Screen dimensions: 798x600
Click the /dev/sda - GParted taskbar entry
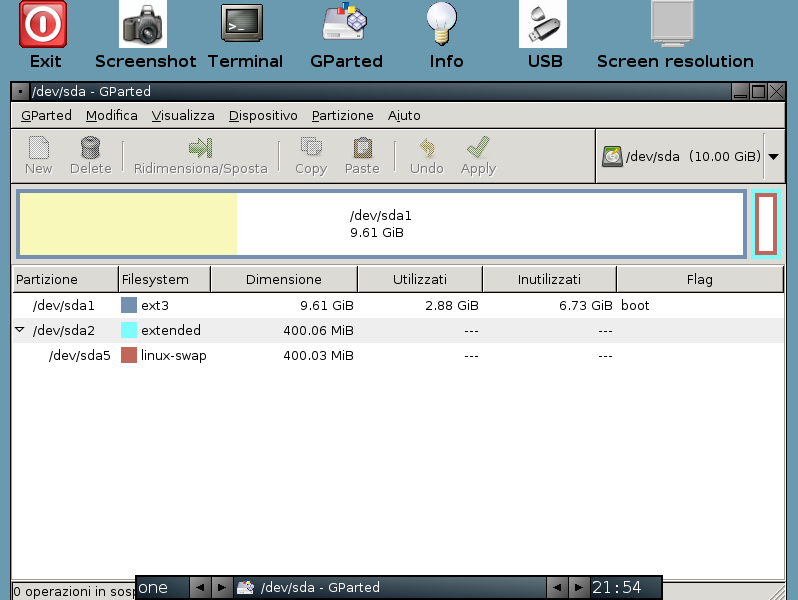tap(390, 588)
